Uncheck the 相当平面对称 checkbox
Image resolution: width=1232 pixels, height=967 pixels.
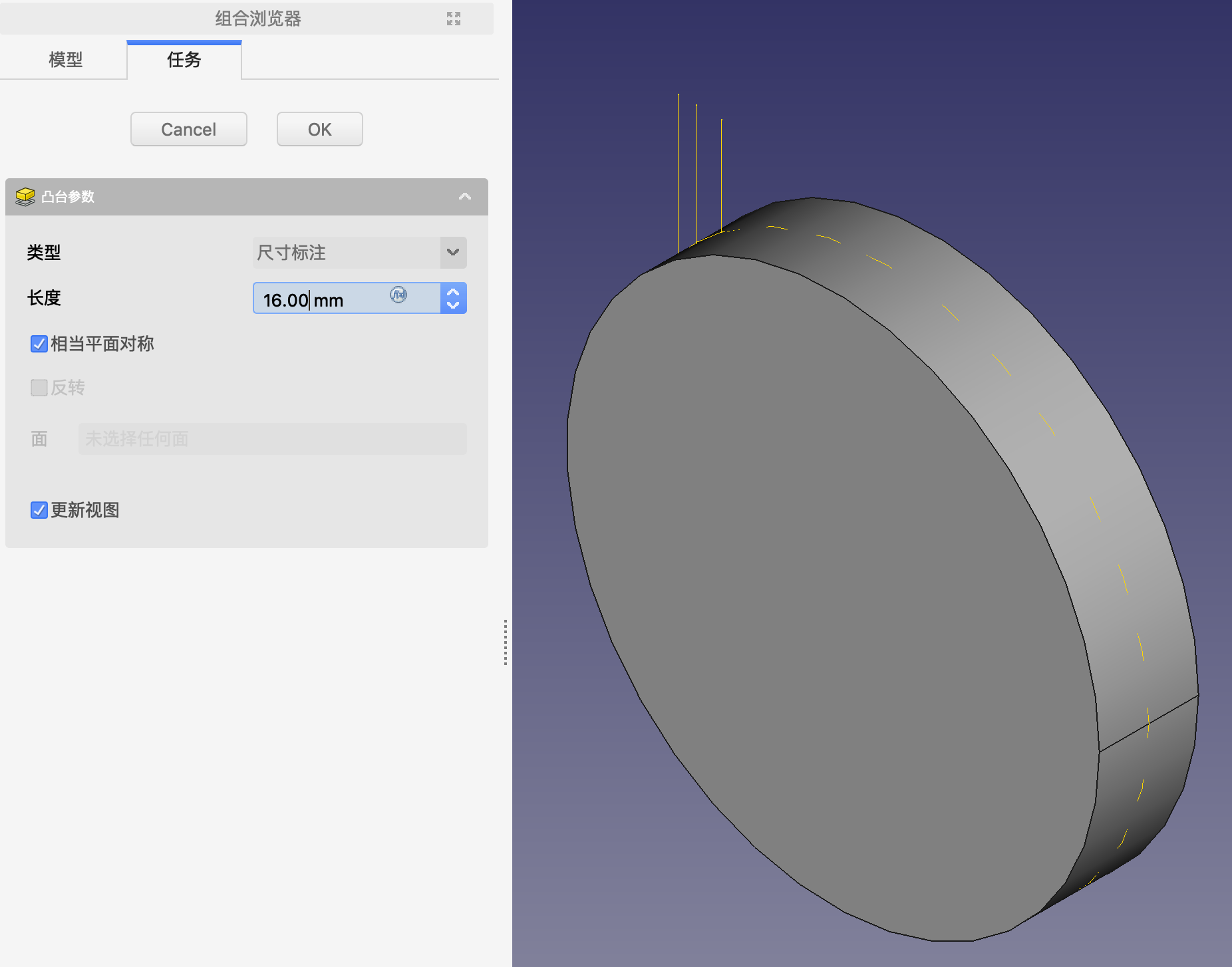click(39, 344)
